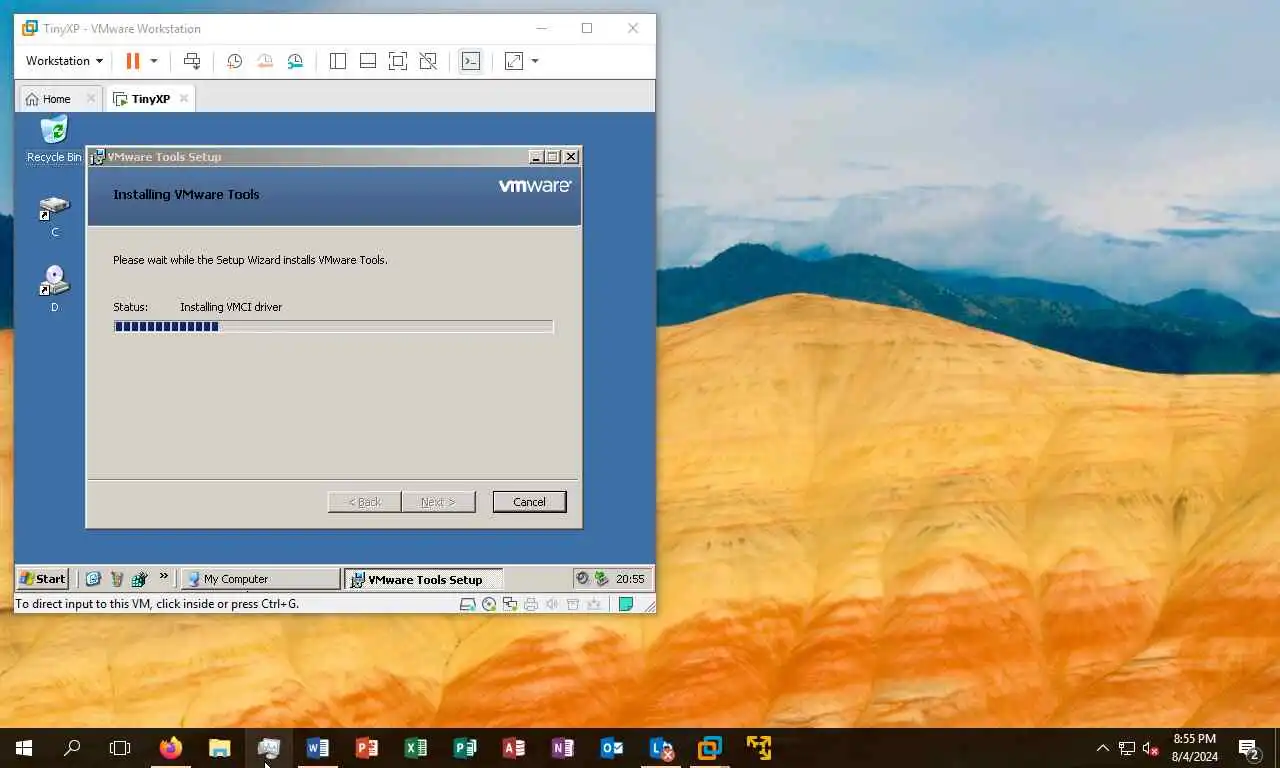This screenshot has height=768, width=1280.
Task: Open Internet Explorer from quick launch
Action: (93, 578)
